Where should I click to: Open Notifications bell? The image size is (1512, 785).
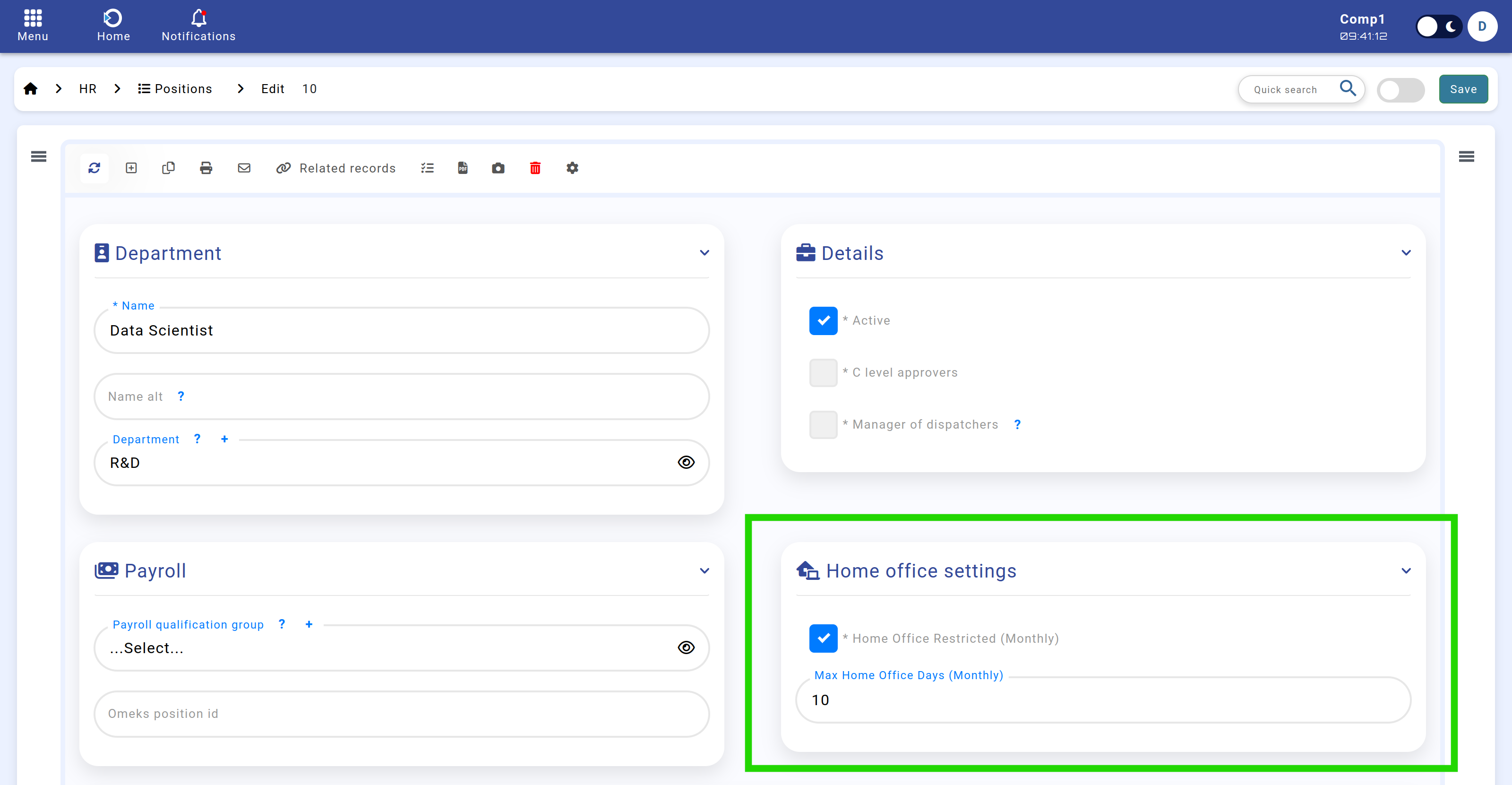tap(198, 25)
